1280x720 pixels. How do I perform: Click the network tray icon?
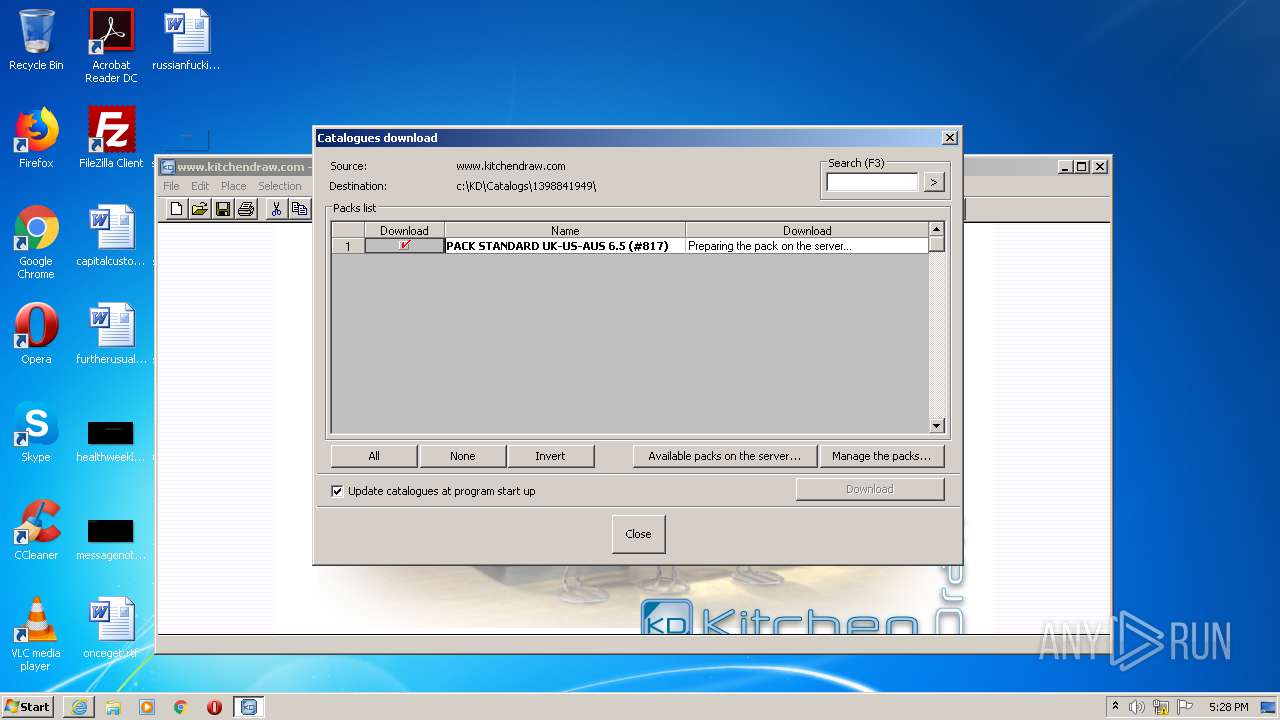tap(1161, 707)
